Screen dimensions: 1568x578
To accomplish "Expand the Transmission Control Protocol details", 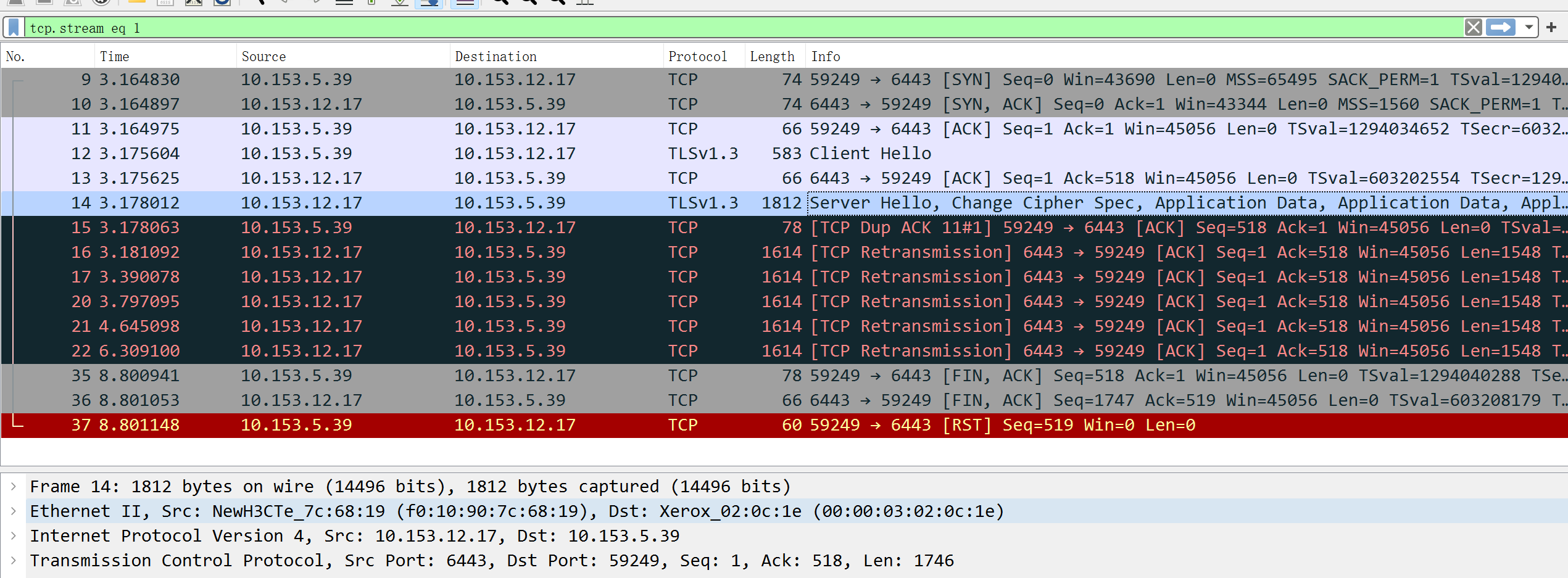I will (14, 560).
